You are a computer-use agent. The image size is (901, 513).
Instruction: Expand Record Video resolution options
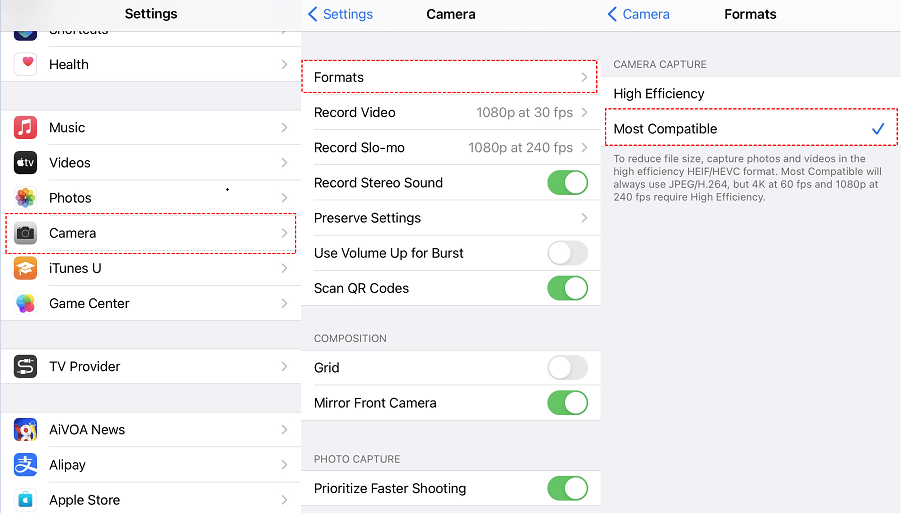[585, 113]
